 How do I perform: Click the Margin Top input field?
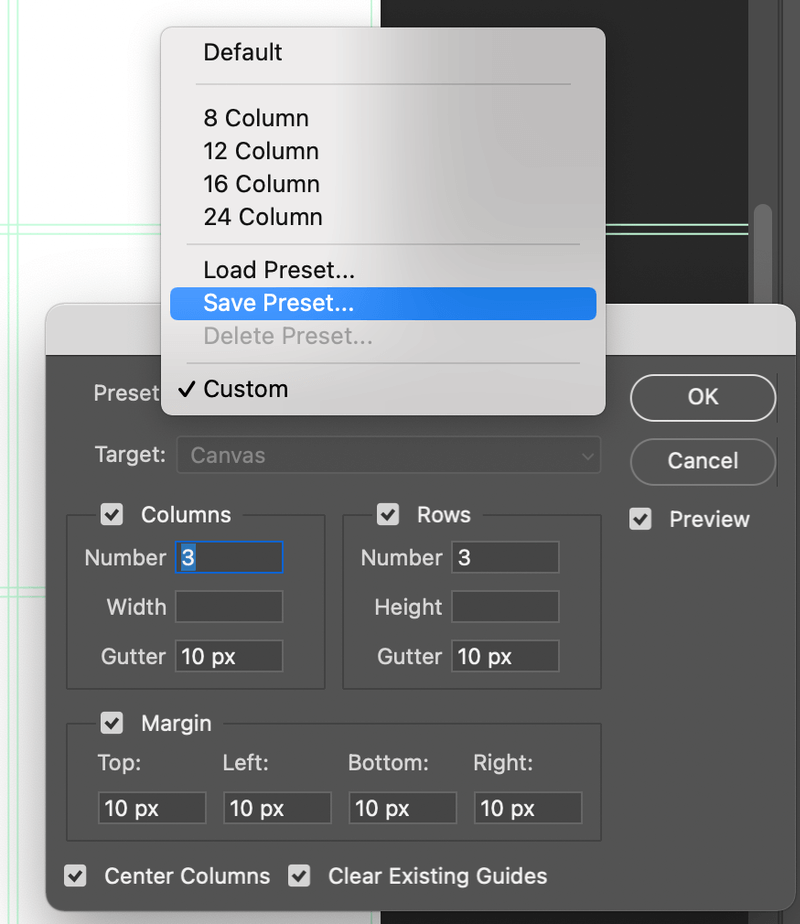click(152, 808)
